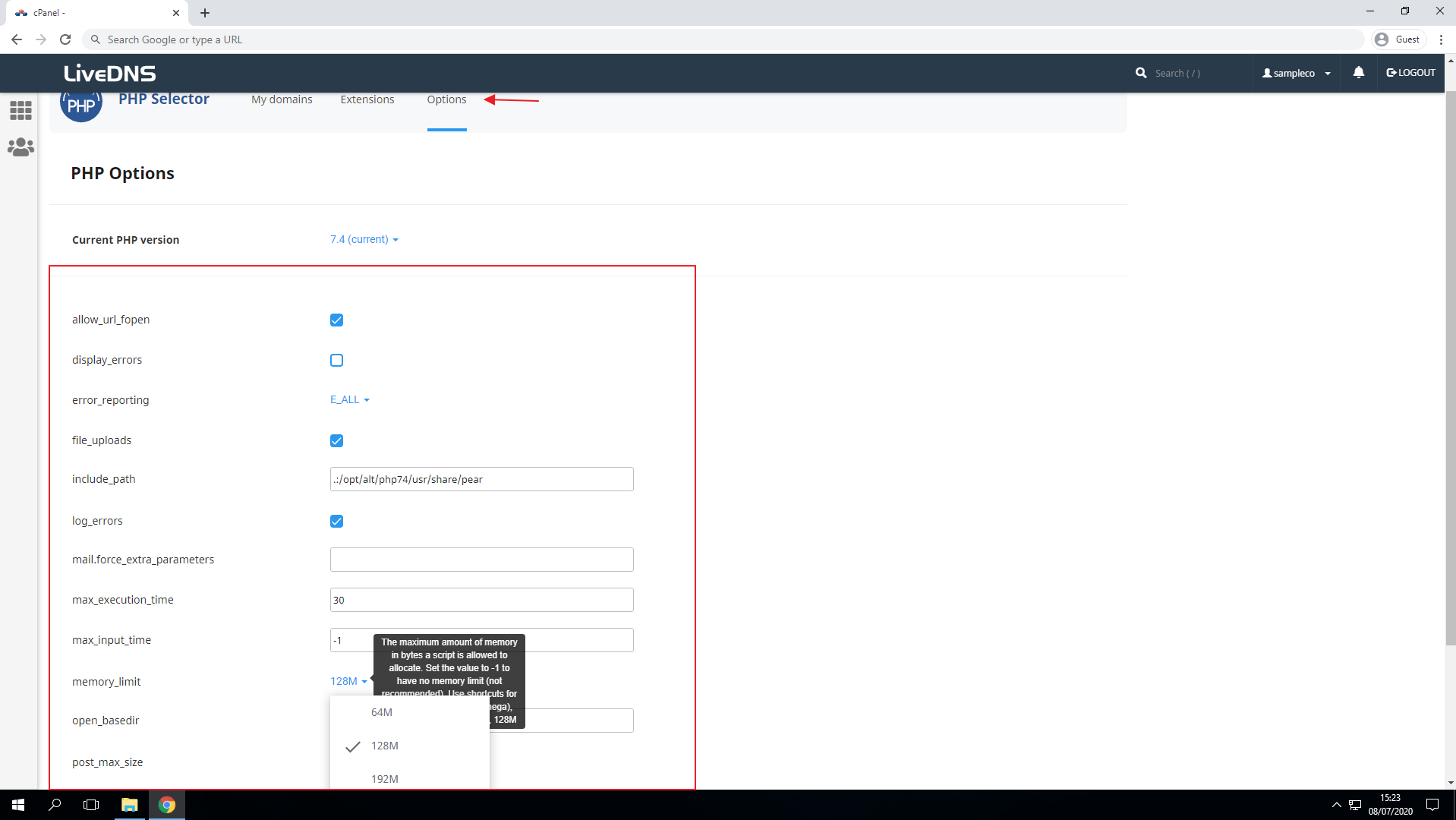
Task: Click the search magnifier icon in header
Action: point(1141,73)
